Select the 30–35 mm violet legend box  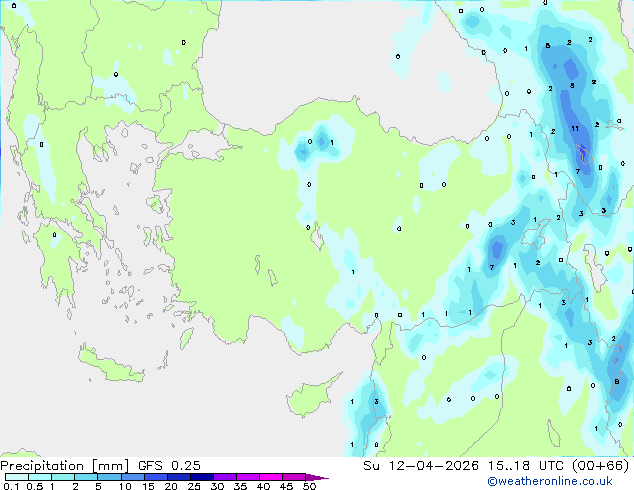tap(224, 477)
